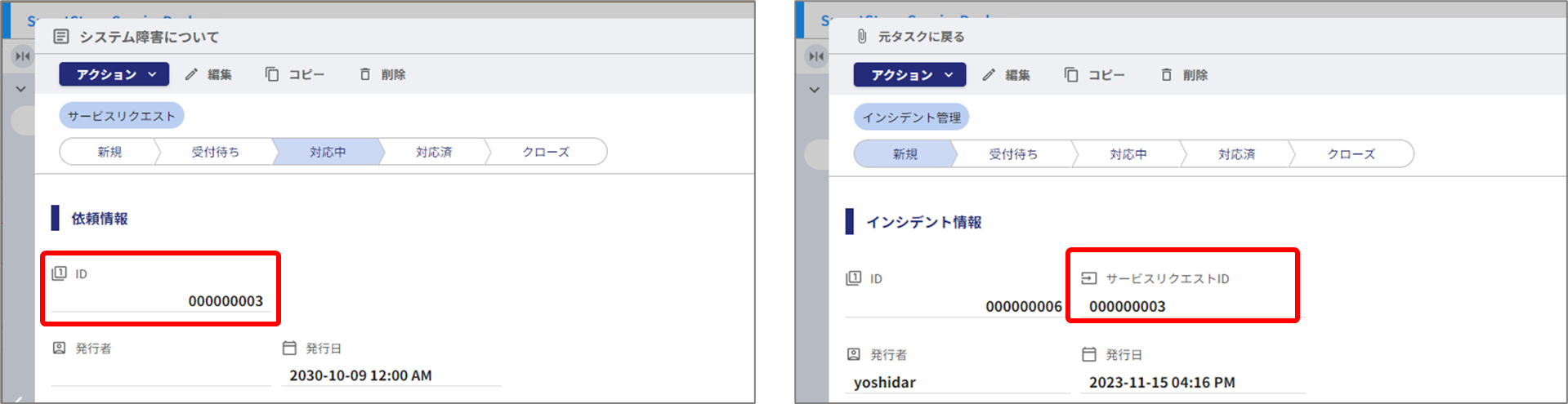Select the 対応中 stage in the incident management panel
This screenshot has width=1568, height=404.
[x=1128, y=154]
